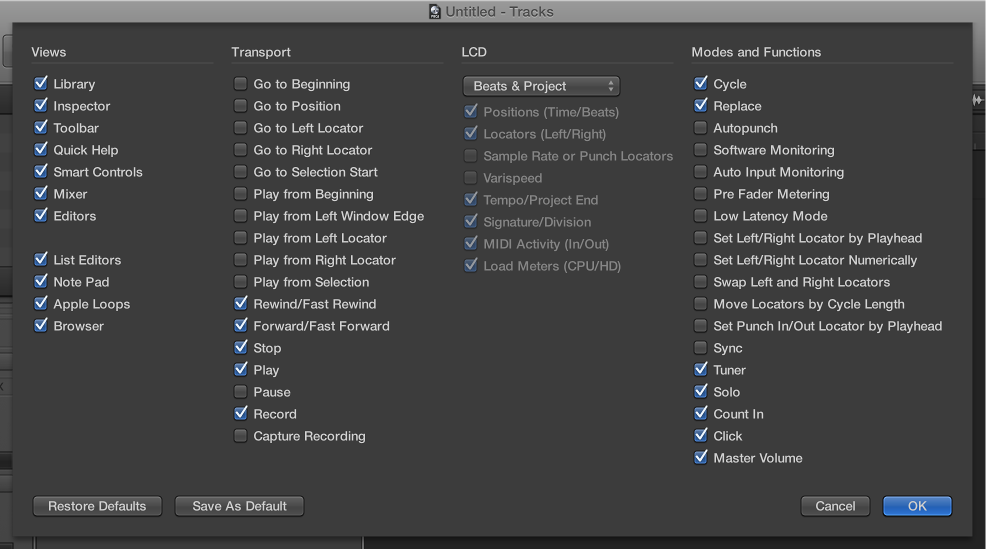Click Save As Default button
The width and height of the screenshot is (986, 550).
coord(239,506)
